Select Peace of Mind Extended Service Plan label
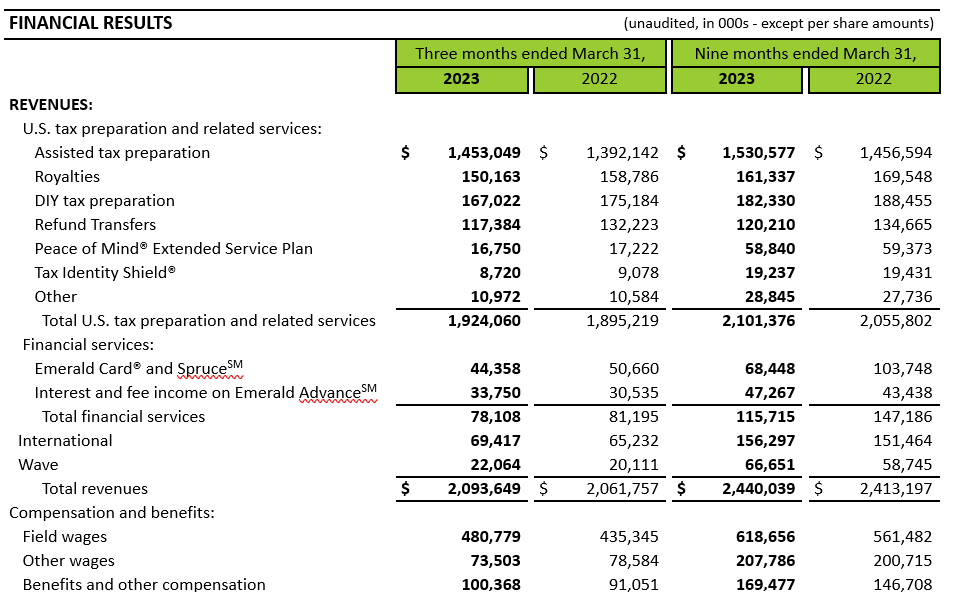This screenshot has width=967, height=592. [173, 249]
